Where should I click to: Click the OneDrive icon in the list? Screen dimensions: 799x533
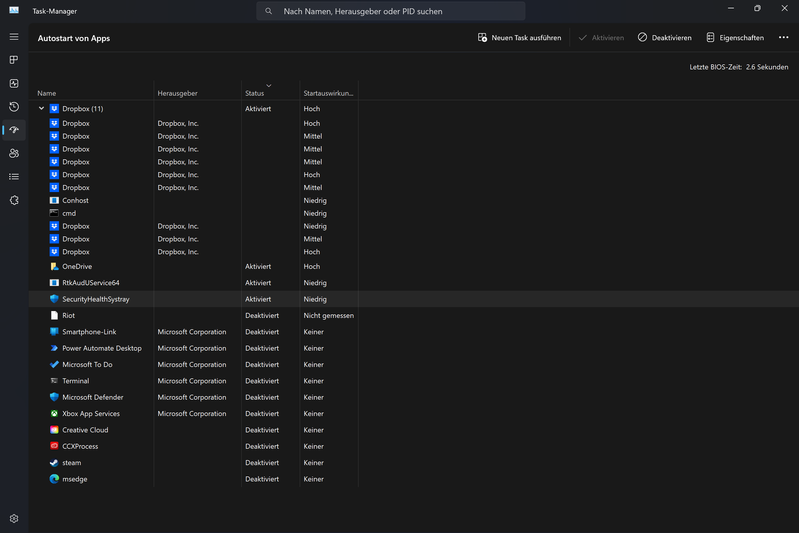(55, 267)
